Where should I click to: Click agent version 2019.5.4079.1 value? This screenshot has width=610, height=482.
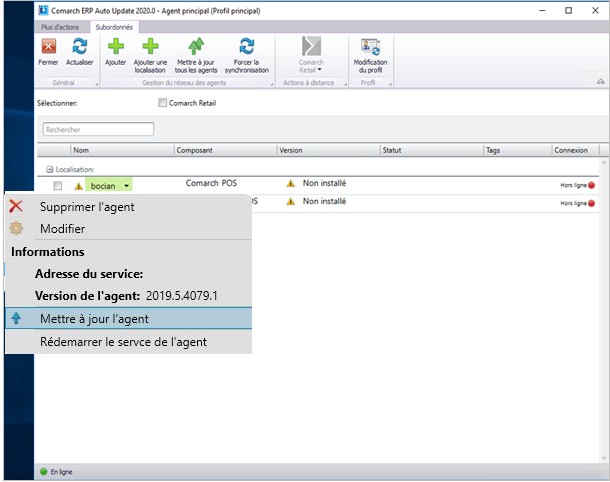click(x=182, y=296)
